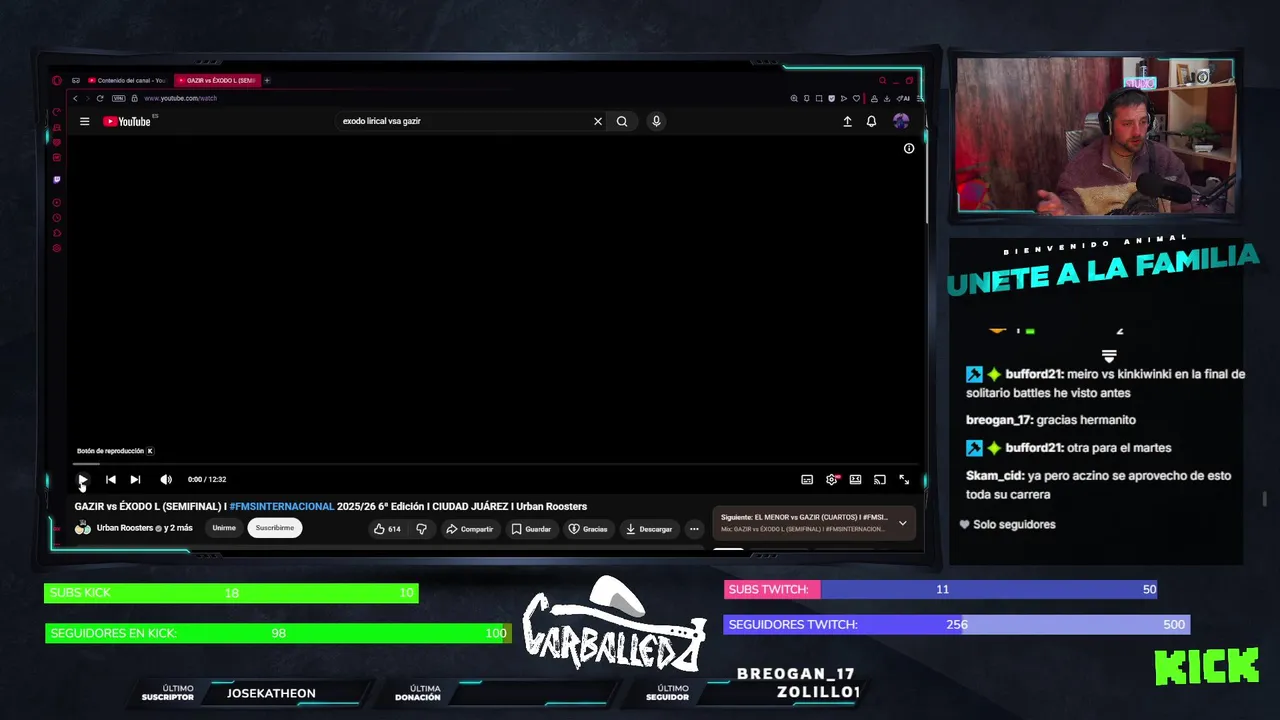Enter fullscreen mode in player
The image size is (1280, 720).
[904, 480]
